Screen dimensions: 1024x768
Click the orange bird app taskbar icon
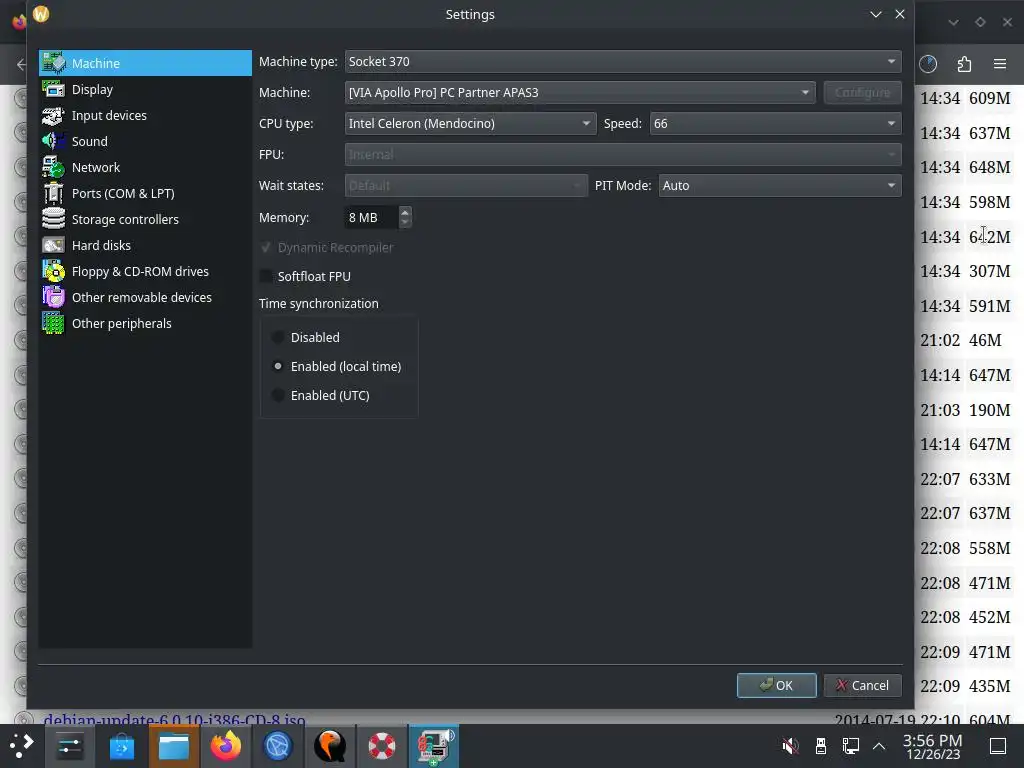tap(330, 746)
